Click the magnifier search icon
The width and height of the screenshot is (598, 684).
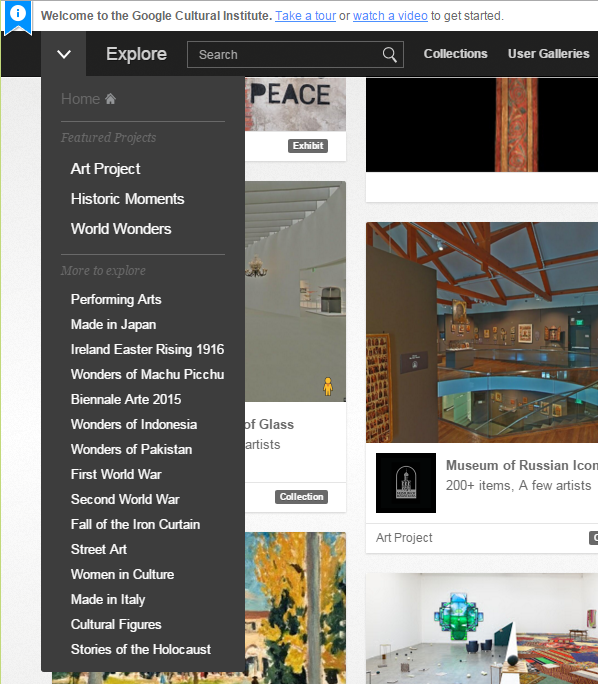(x=390, y=55)
